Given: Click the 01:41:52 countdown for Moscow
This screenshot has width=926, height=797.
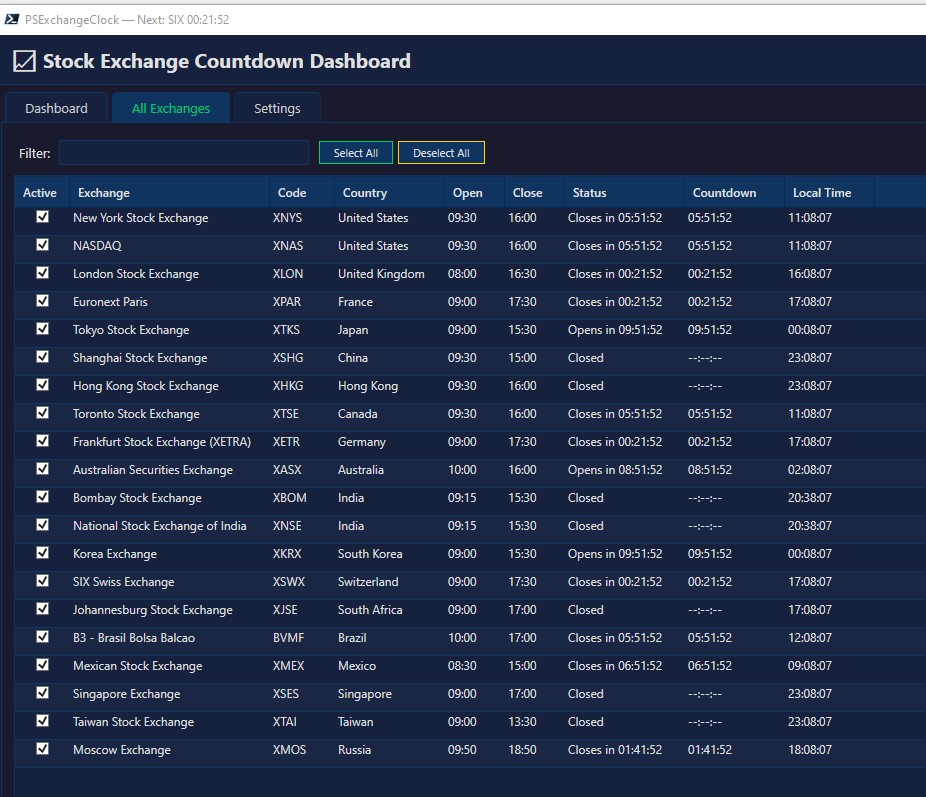Looking at the screenshot, I should click(709, 750).
